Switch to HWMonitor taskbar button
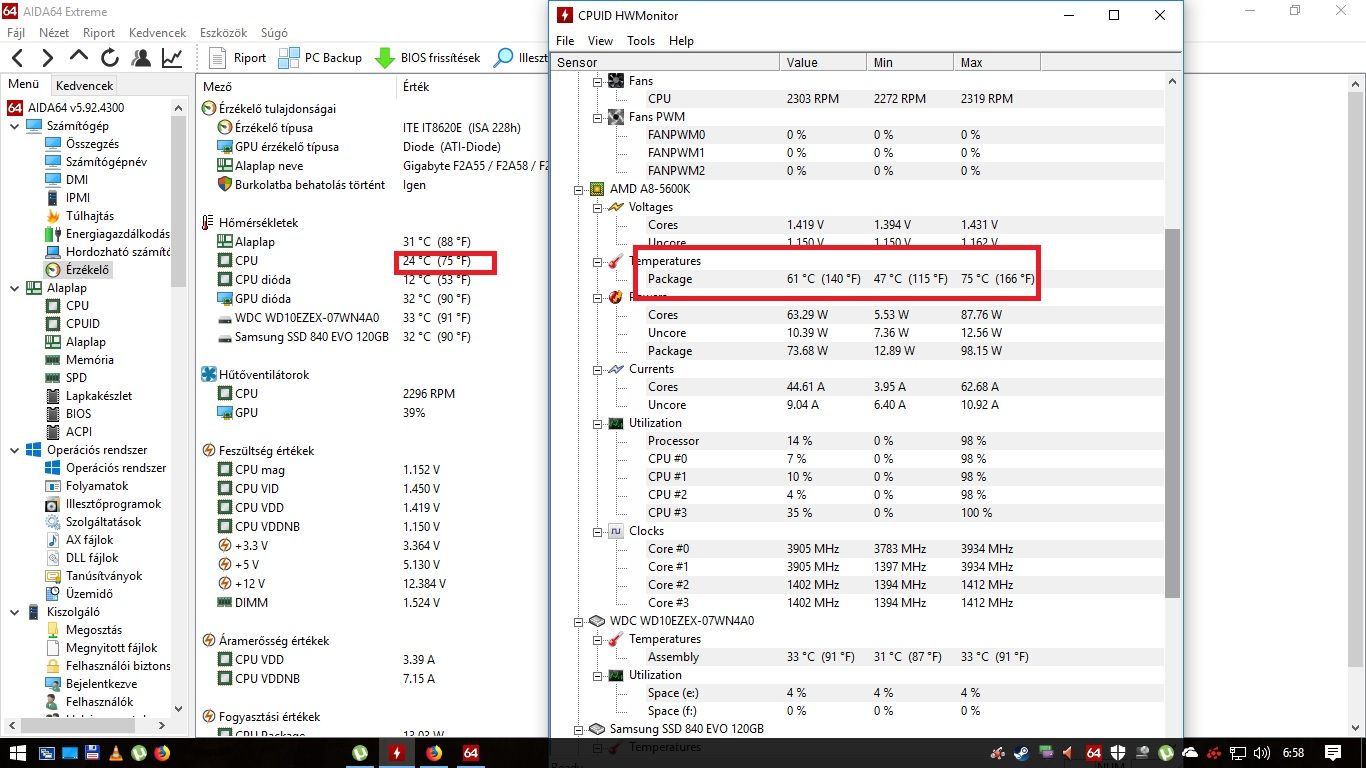The width and height of the screenshot is (1366, 768). (x=398, y=753)
